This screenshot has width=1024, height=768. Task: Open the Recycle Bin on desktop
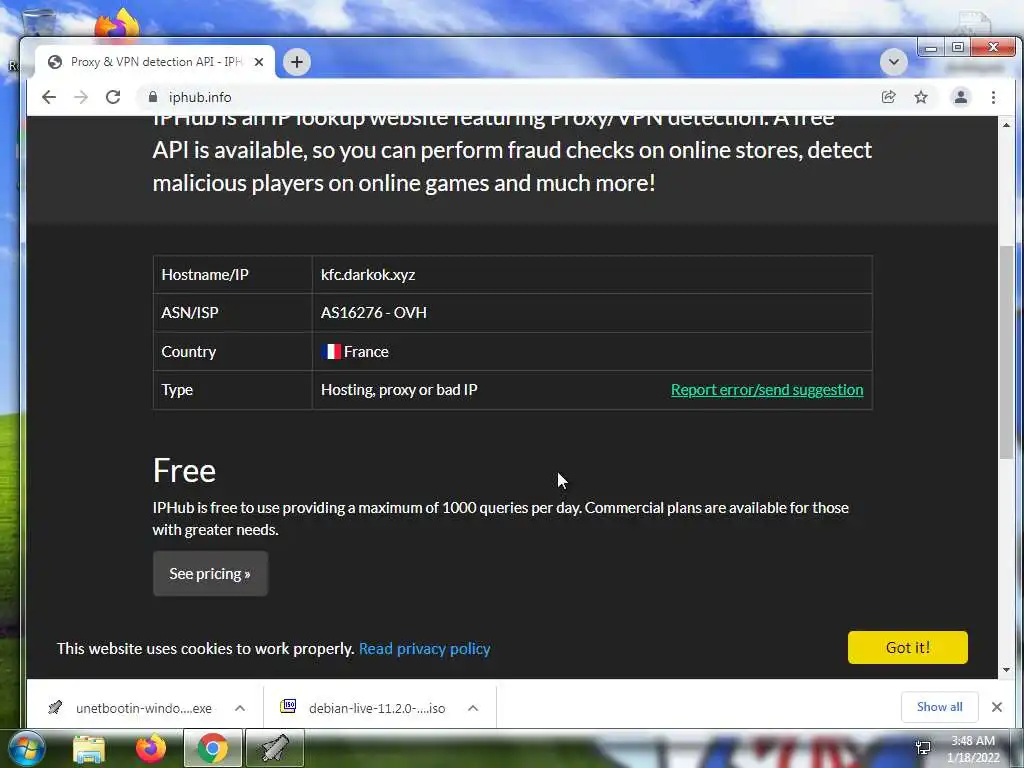[x=39, y=24]
